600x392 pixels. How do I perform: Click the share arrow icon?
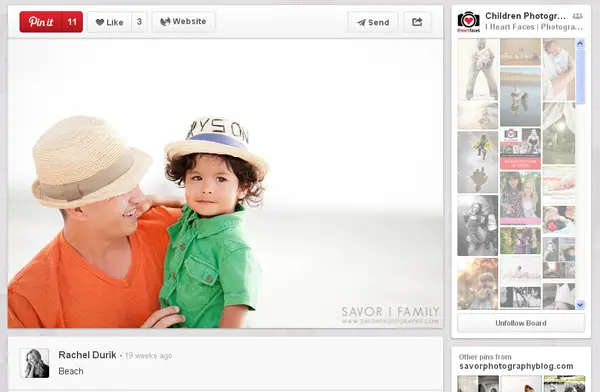click(x=417, y=22)
